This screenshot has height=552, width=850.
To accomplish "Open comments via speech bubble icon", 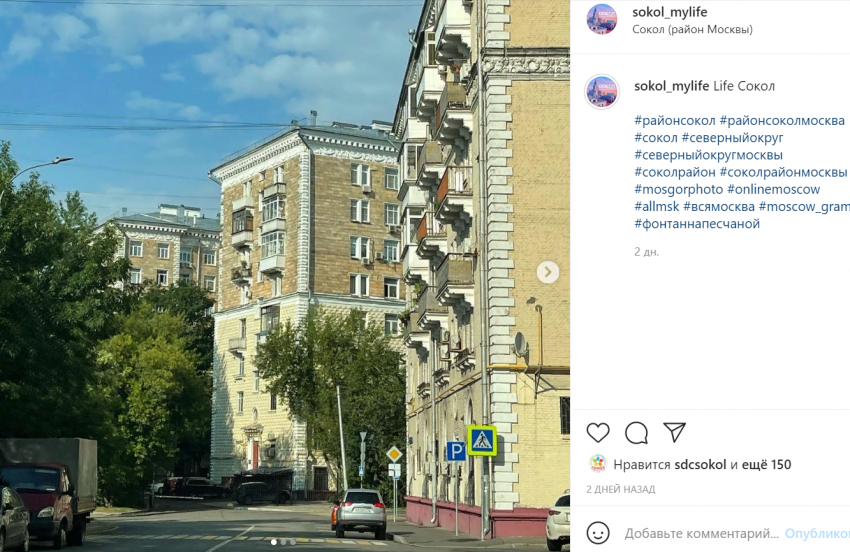I will point(636,433).
